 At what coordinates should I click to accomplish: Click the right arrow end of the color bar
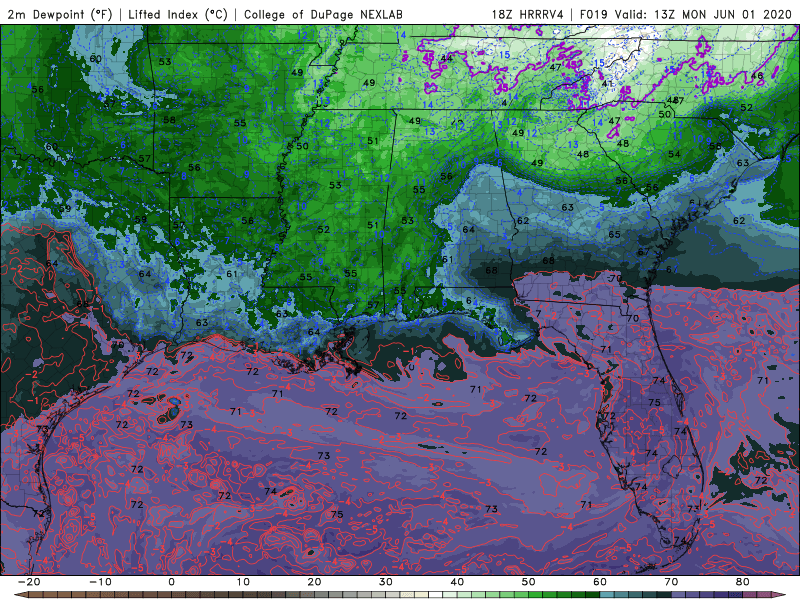point(781,594)
